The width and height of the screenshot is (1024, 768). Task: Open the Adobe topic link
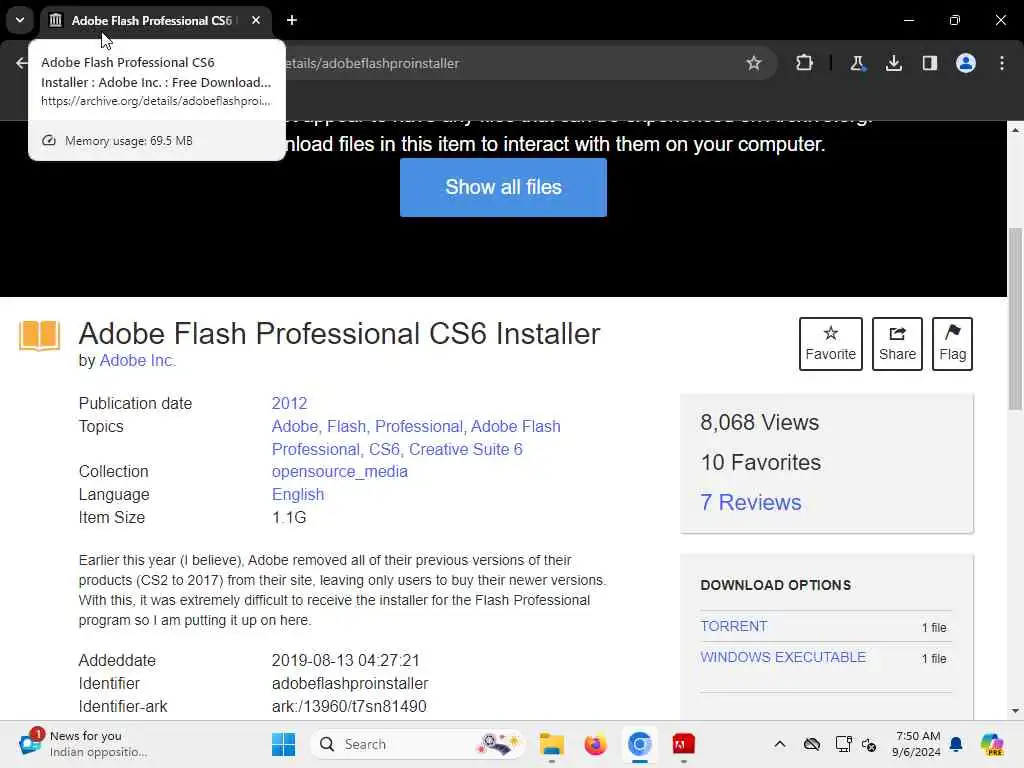click(296, 426)
